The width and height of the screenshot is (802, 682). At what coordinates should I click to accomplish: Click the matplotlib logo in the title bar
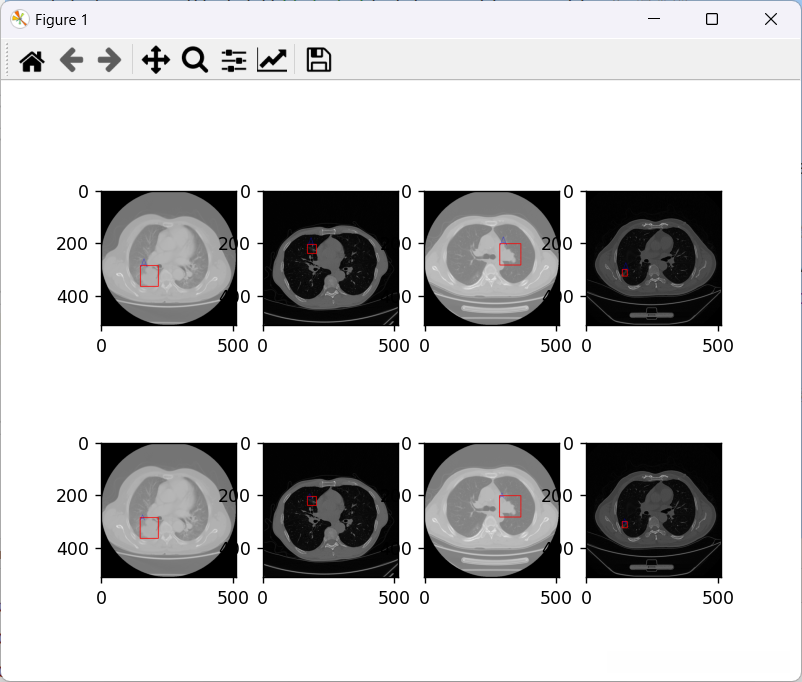19,19
